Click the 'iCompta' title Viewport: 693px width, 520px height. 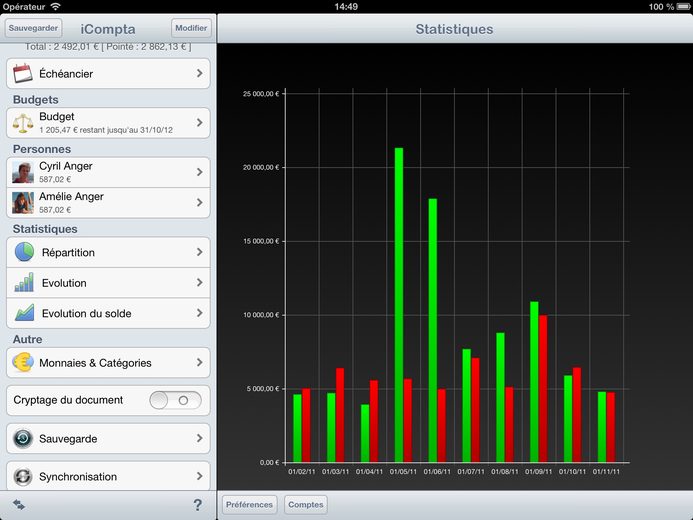pyautogui.click(x=108, y=29)
